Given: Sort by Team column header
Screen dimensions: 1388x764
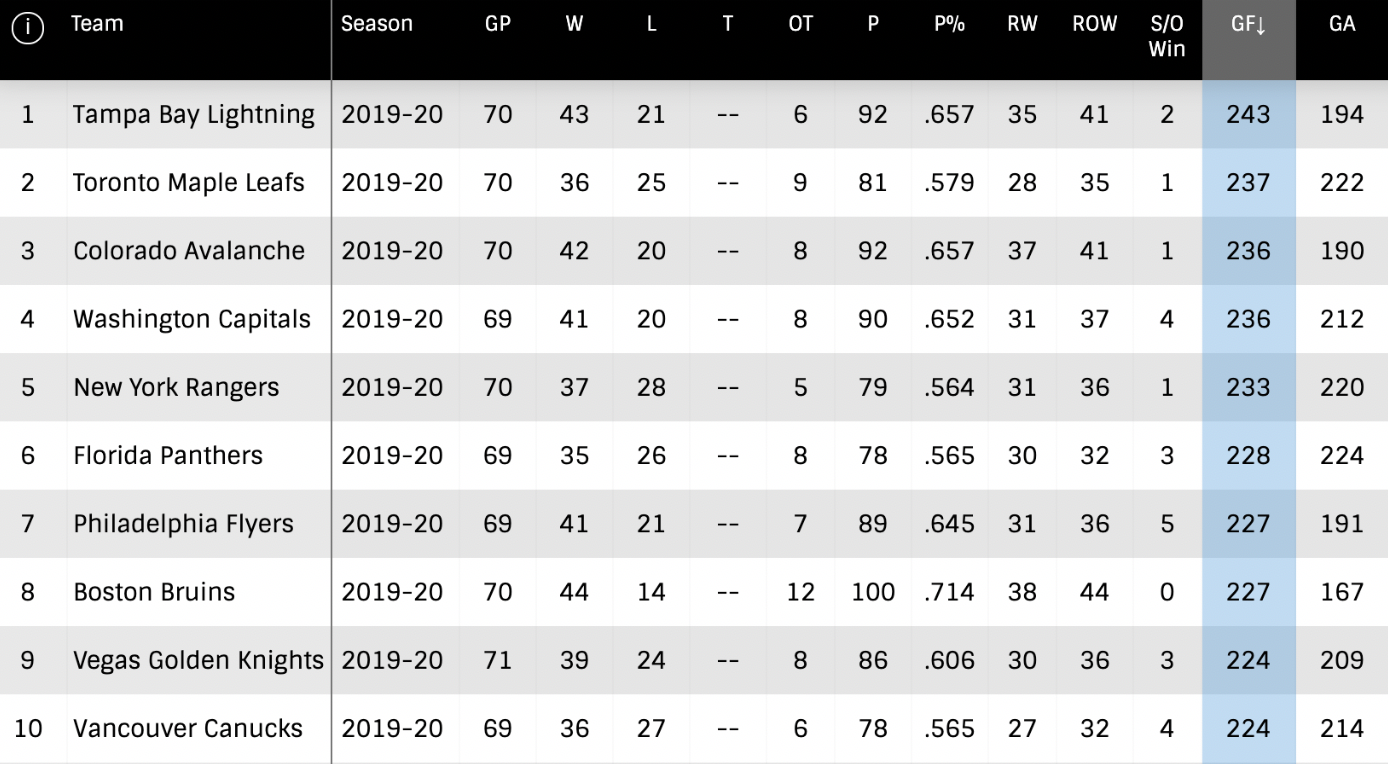Looking at the screenshot, I should pyautogui.click(x=97, y=26).
